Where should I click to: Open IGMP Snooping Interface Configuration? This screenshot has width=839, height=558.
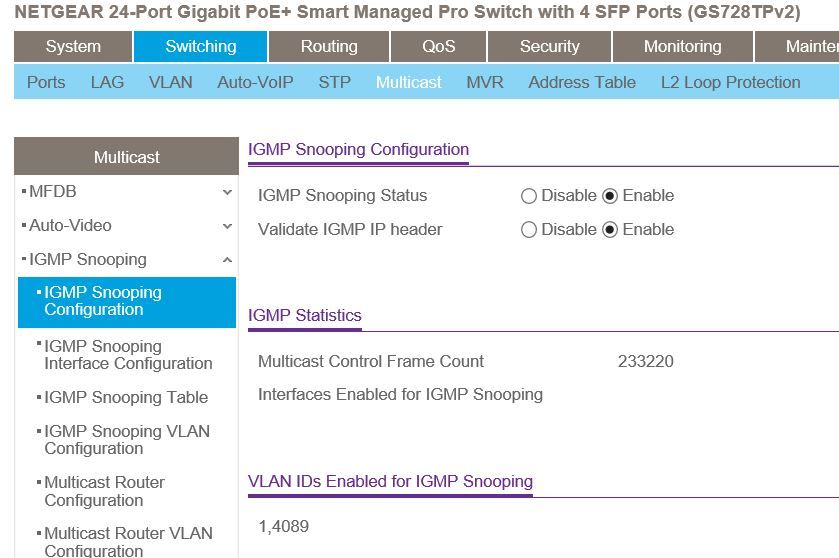tap(127, 355)
